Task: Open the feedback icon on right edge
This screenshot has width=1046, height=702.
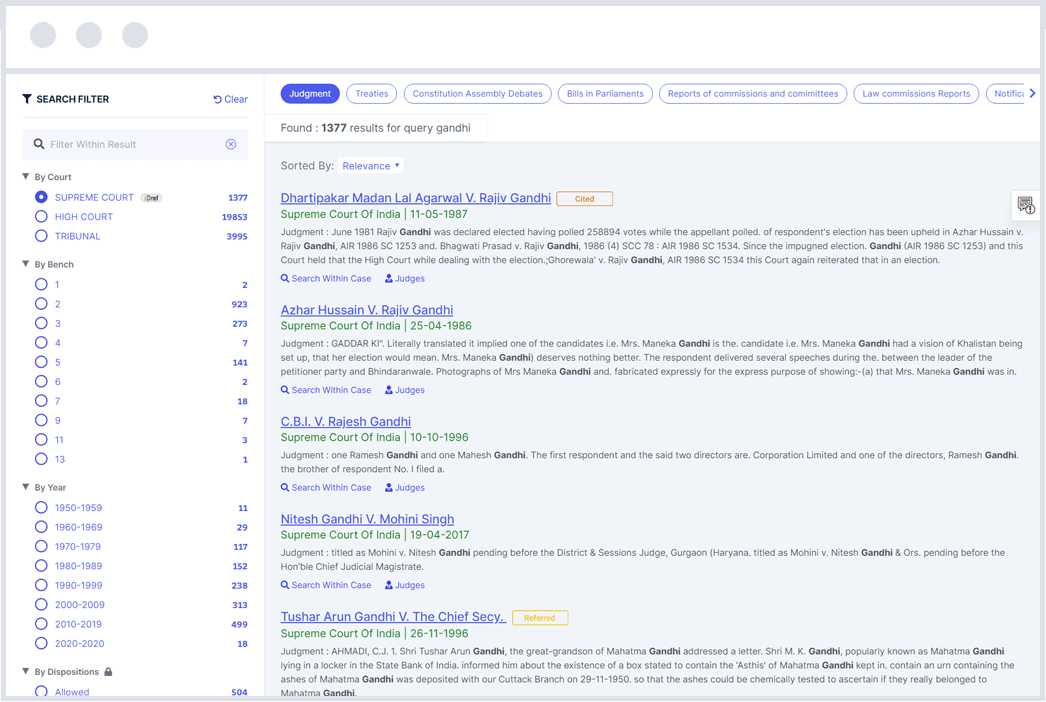Action: coord(1025,205)
